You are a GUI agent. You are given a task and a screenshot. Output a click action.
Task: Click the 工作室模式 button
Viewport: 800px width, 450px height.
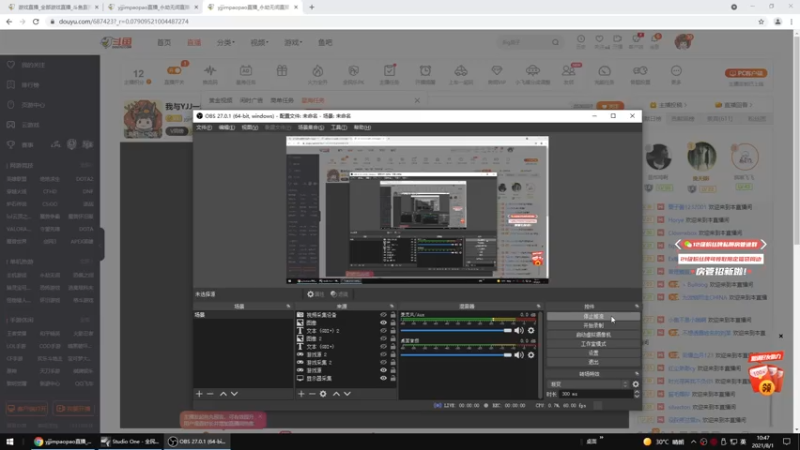[593, 344]
